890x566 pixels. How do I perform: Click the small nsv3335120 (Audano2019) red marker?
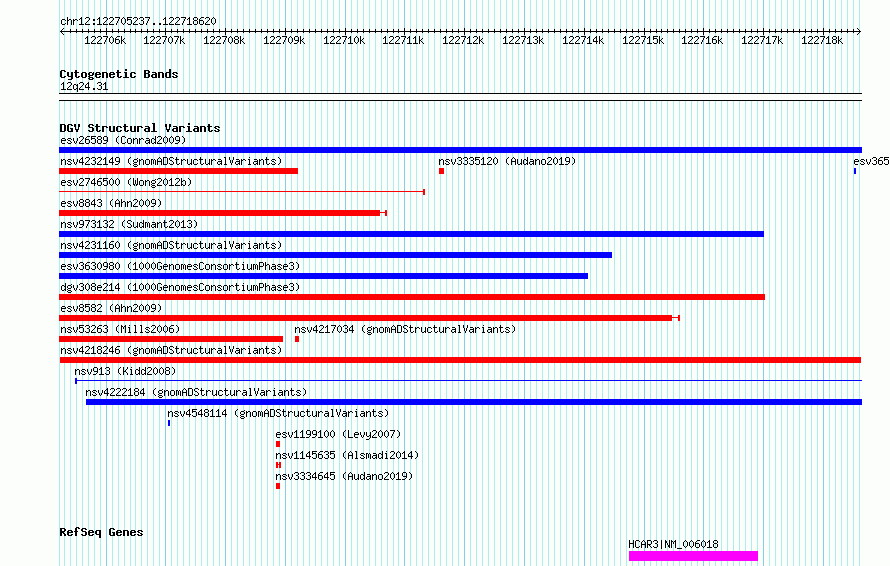441,171
